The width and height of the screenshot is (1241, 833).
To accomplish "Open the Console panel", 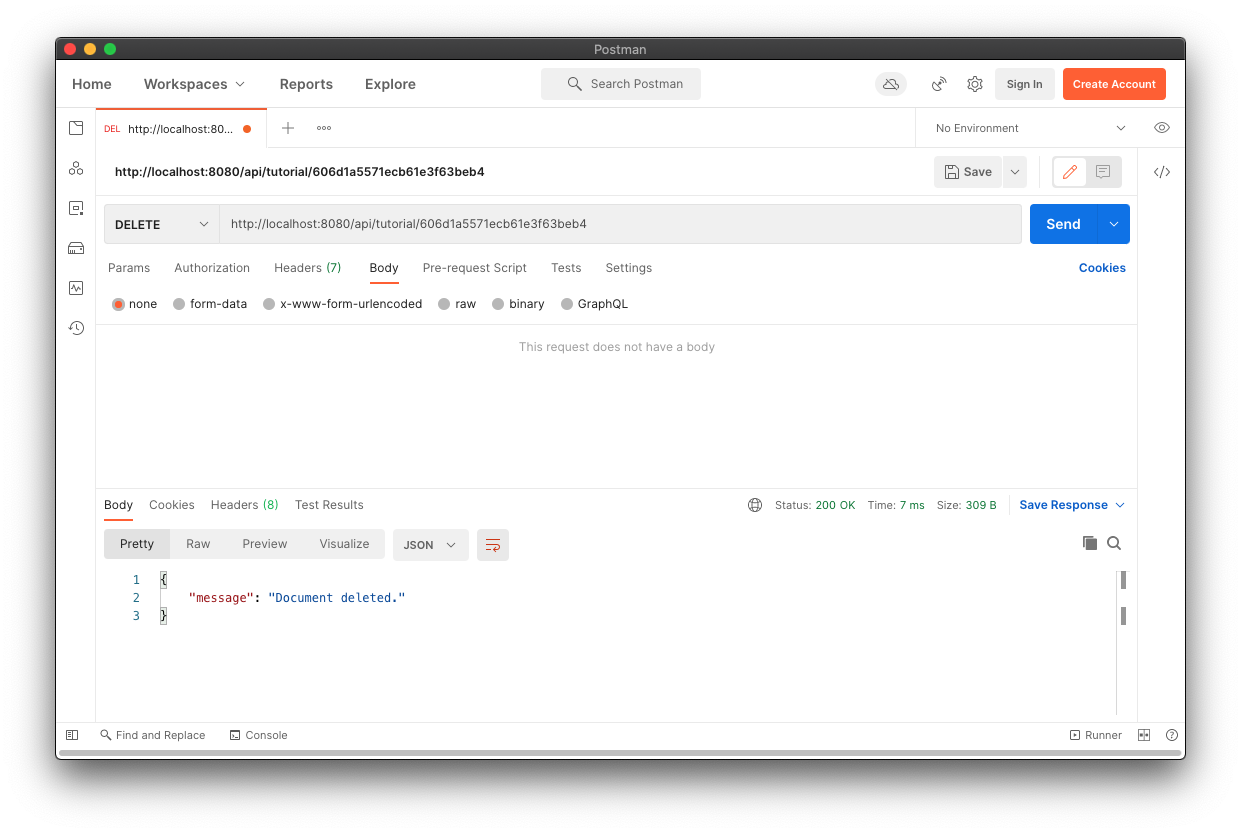I will (x=258, y=735).
